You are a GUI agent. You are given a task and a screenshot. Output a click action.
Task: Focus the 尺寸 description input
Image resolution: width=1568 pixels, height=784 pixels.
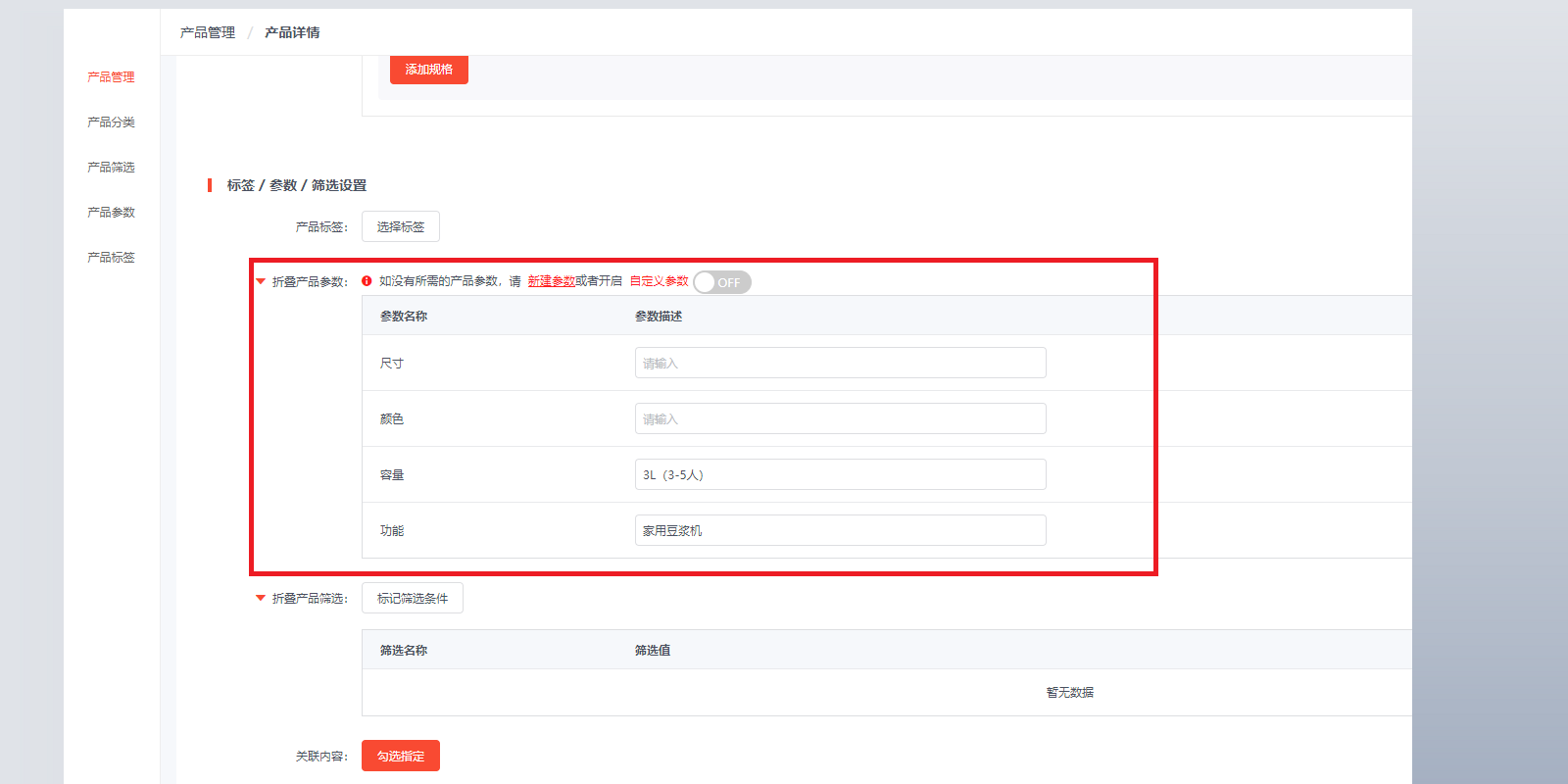[x=841, y=363]
